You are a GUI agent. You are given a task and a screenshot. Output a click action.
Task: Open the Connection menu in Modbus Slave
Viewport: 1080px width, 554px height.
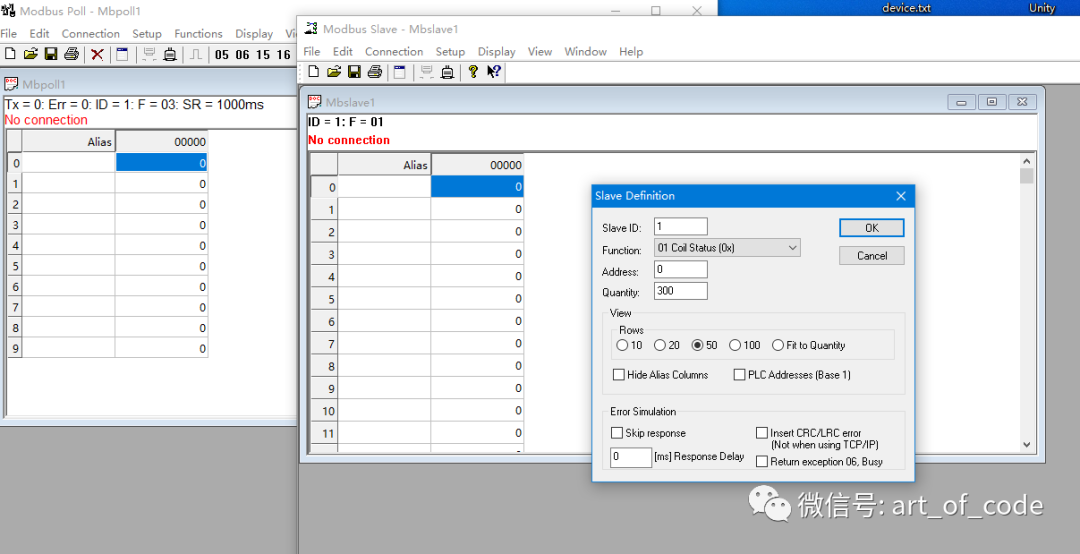click(393, 52)
